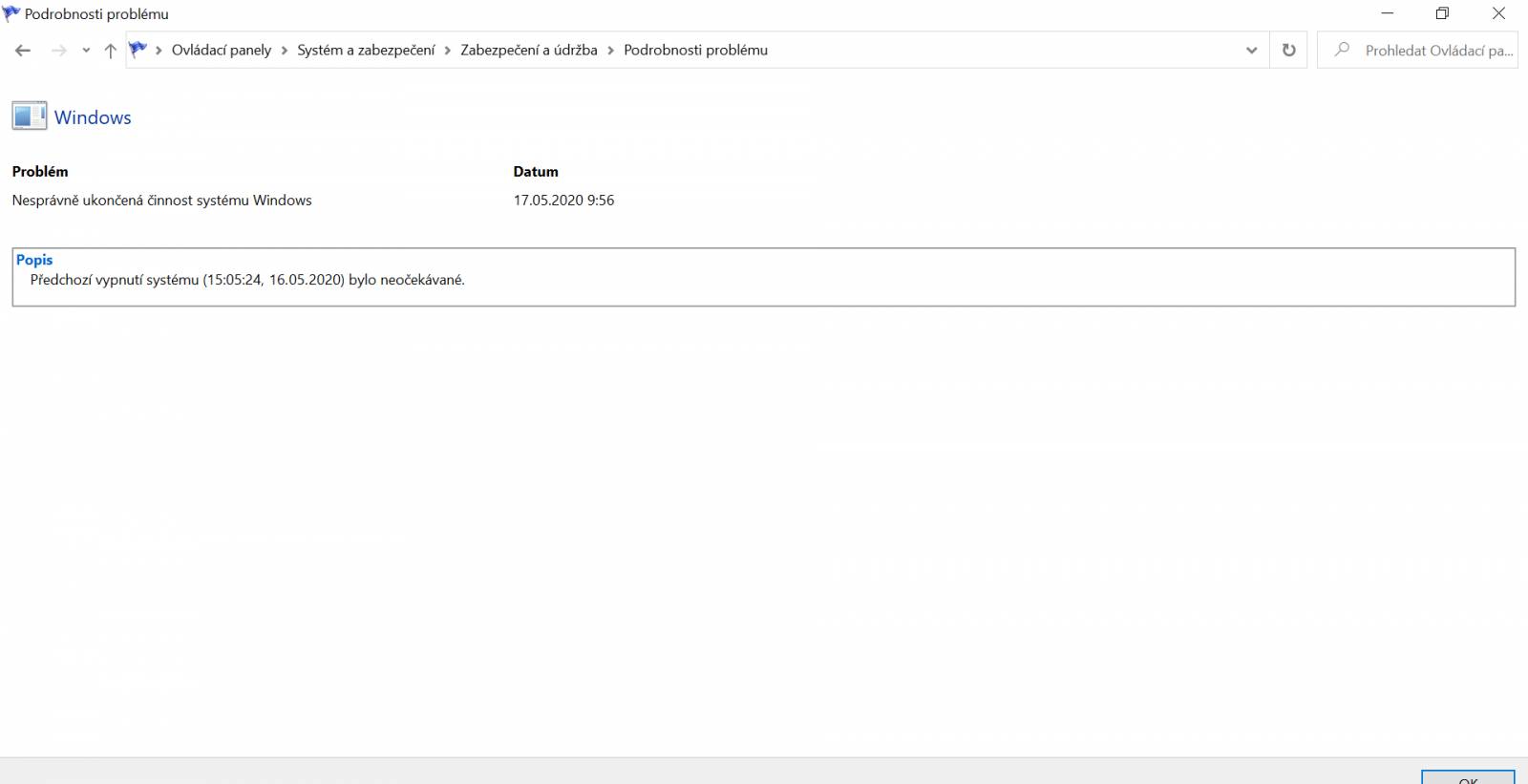Navigate to Systém a zabezpečení breadcrumb
Screen dimensions: 1528x784
[x=366, y=50]
